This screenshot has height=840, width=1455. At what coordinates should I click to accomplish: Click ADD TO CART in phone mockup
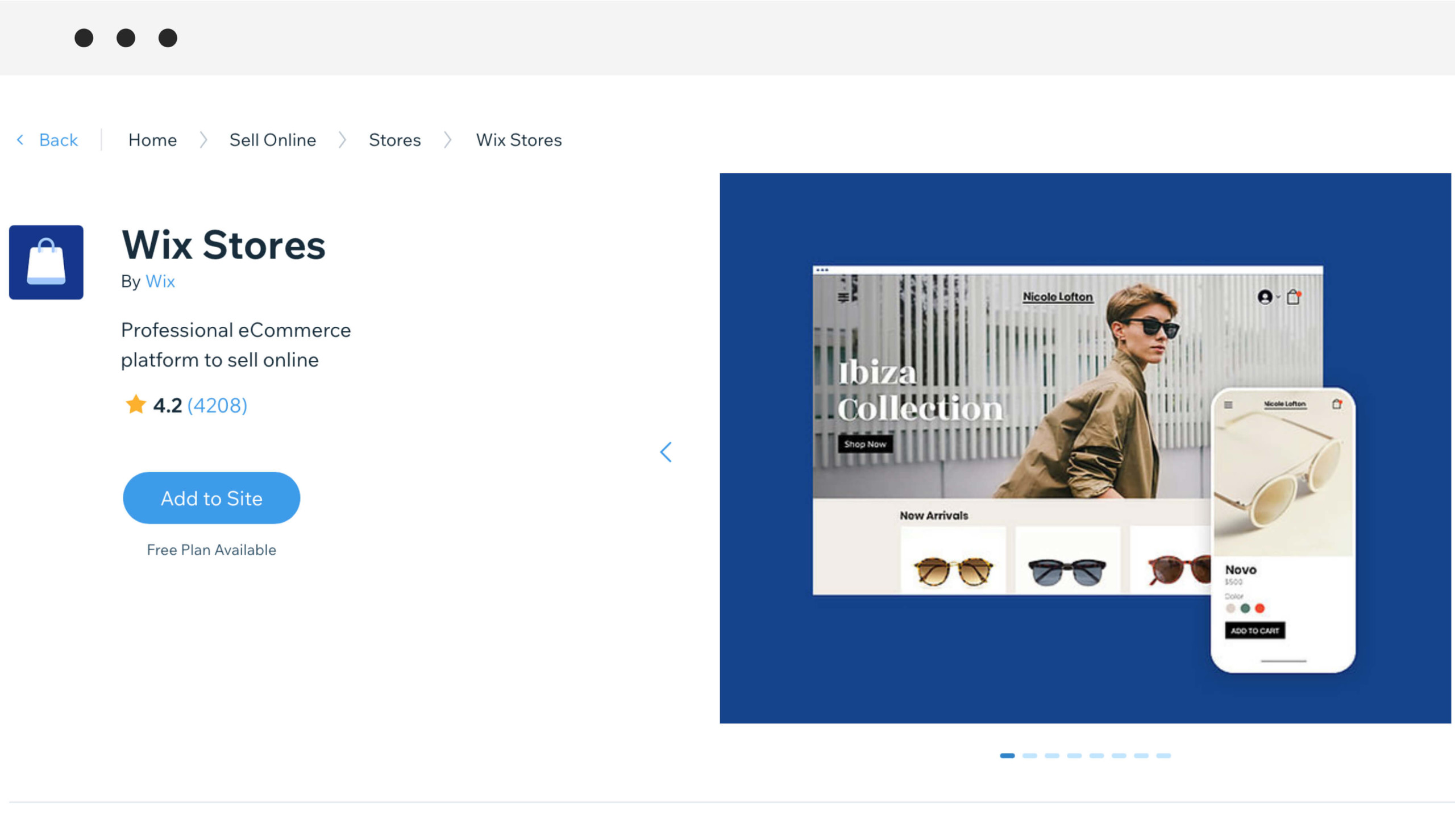pos(1255,631)
